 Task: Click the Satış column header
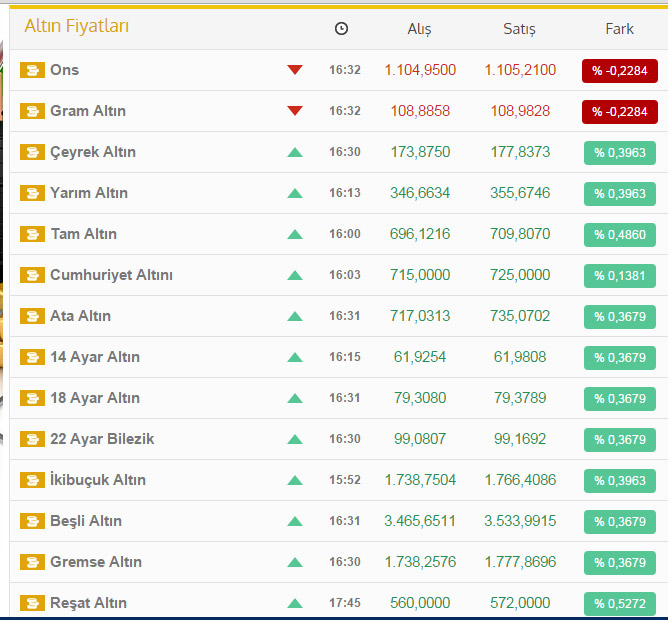point(519,29)
